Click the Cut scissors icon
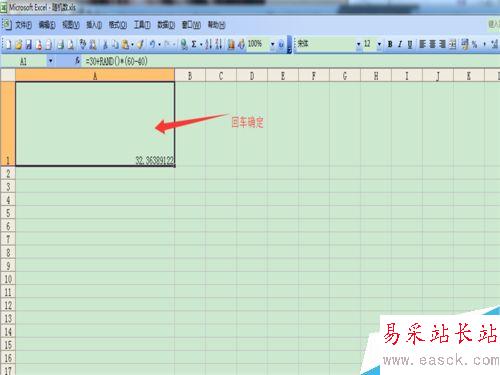 point(105,44)
